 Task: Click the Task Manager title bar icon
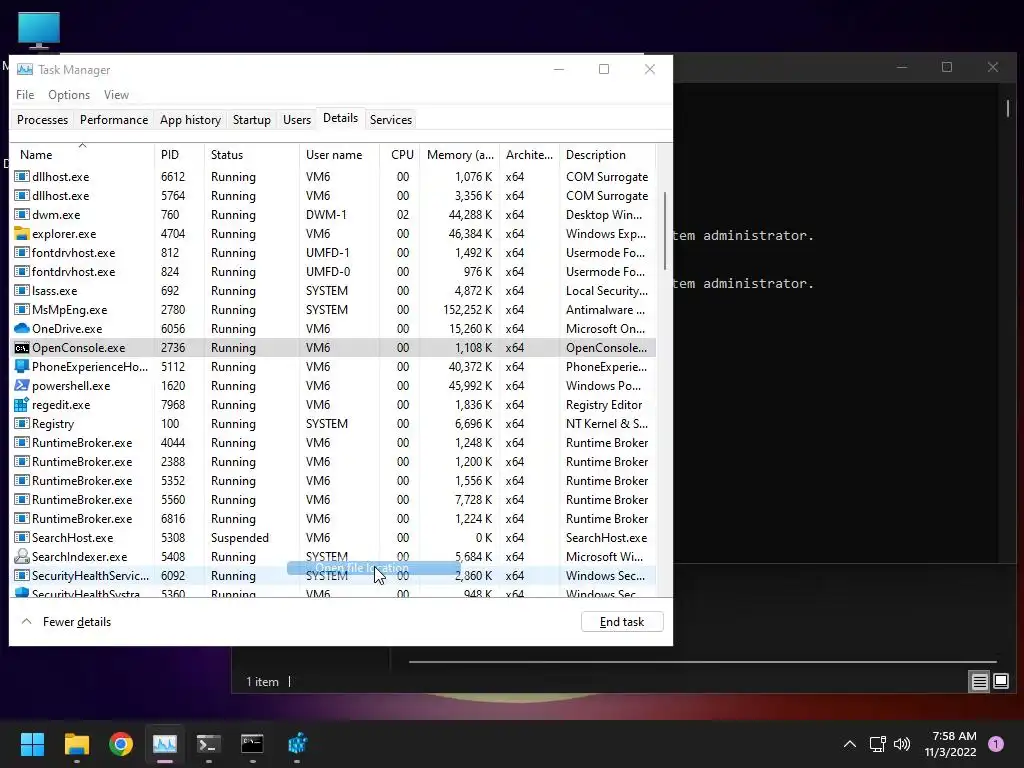(x=25, y=69)
